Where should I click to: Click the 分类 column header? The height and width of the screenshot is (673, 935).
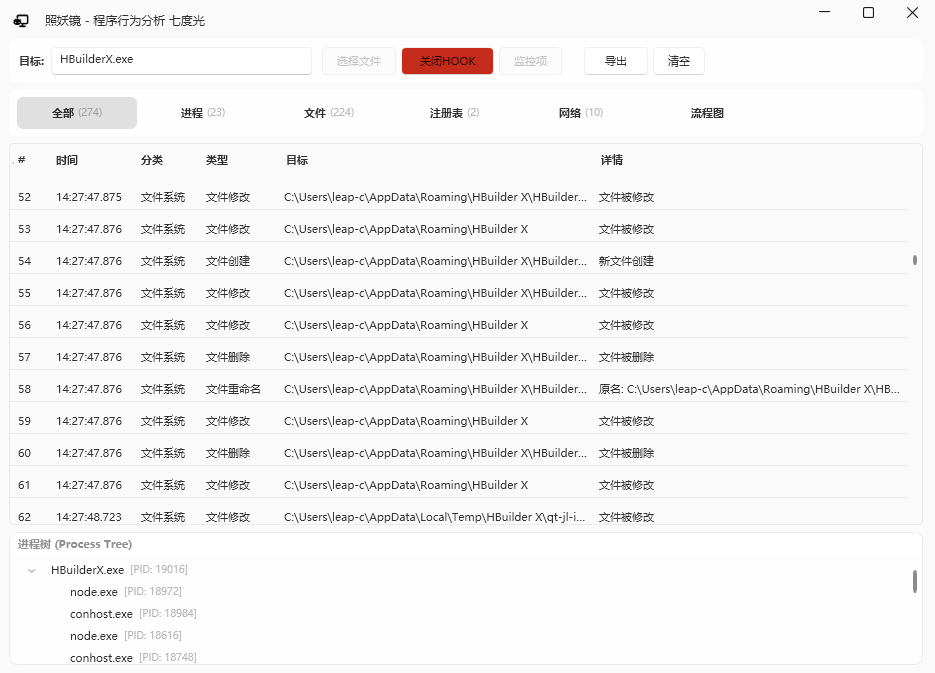pos(151,160)
